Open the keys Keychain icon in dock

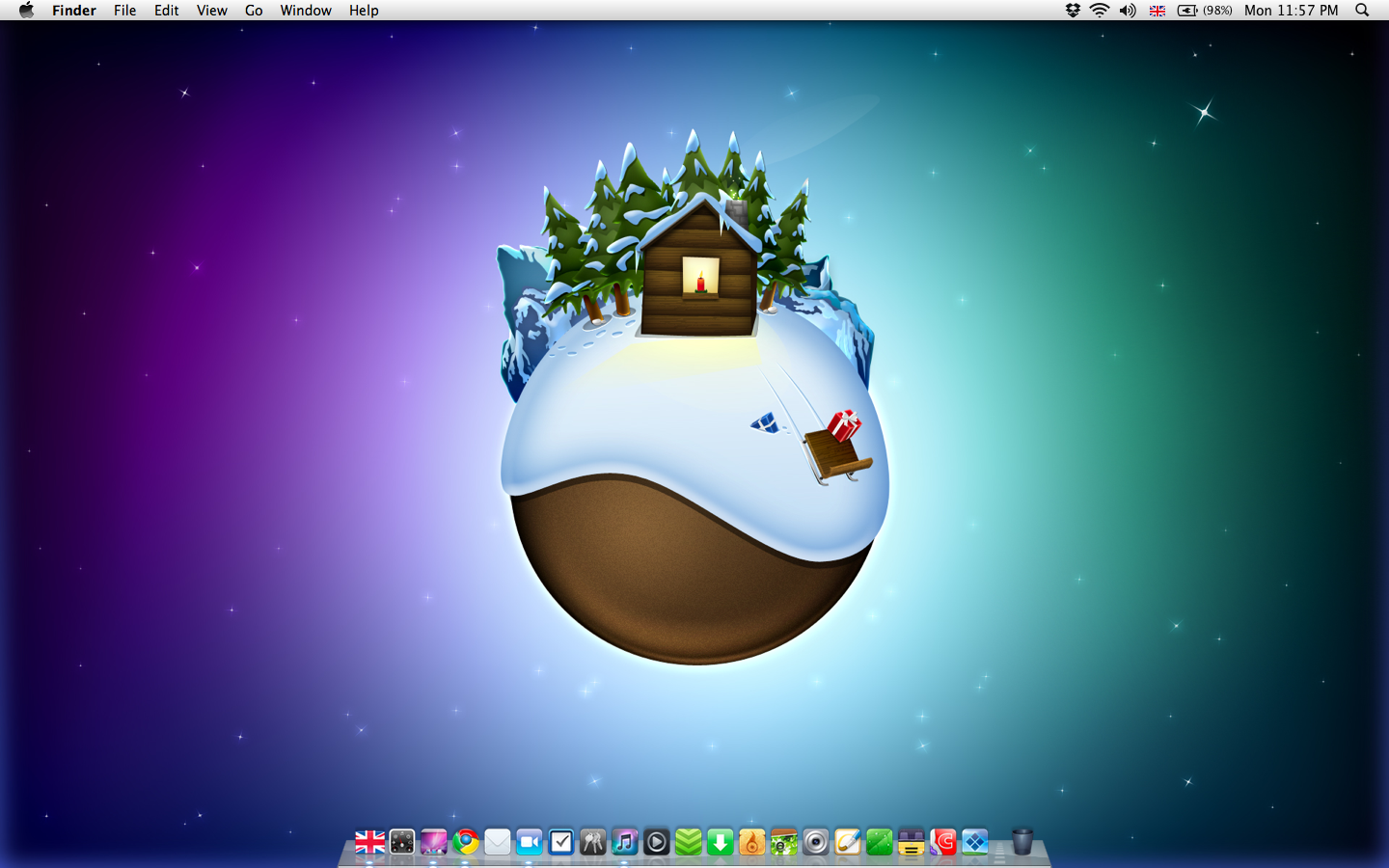[x=593, y=842]
